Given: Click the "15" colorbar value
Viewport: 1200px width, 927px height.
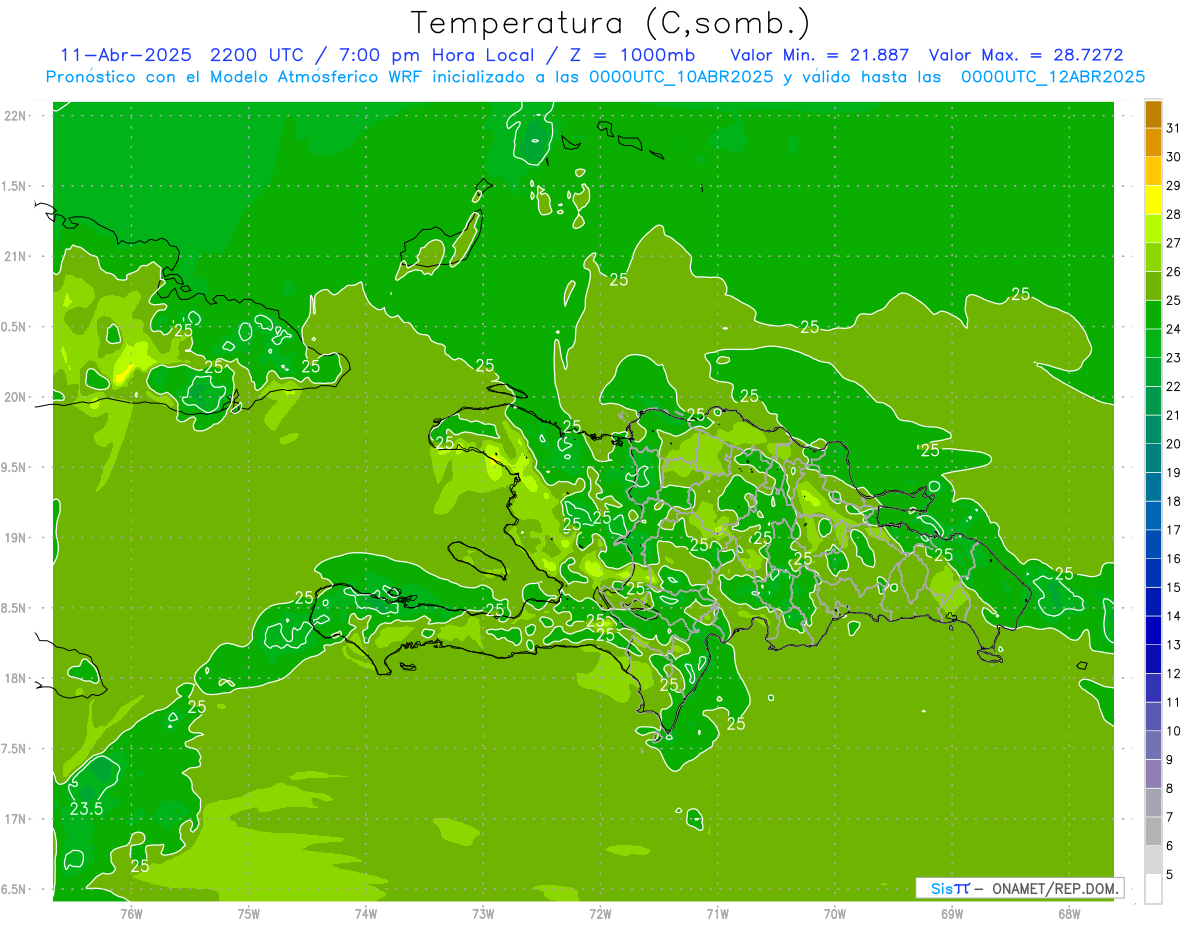Looking at the screenshot, I should point(1174,587).
